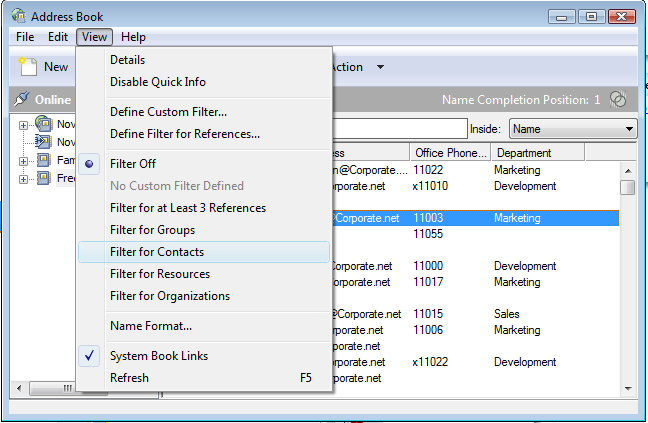Close the open View menu
This screenshot has height=423, width=648.
[x=94, y=37]
